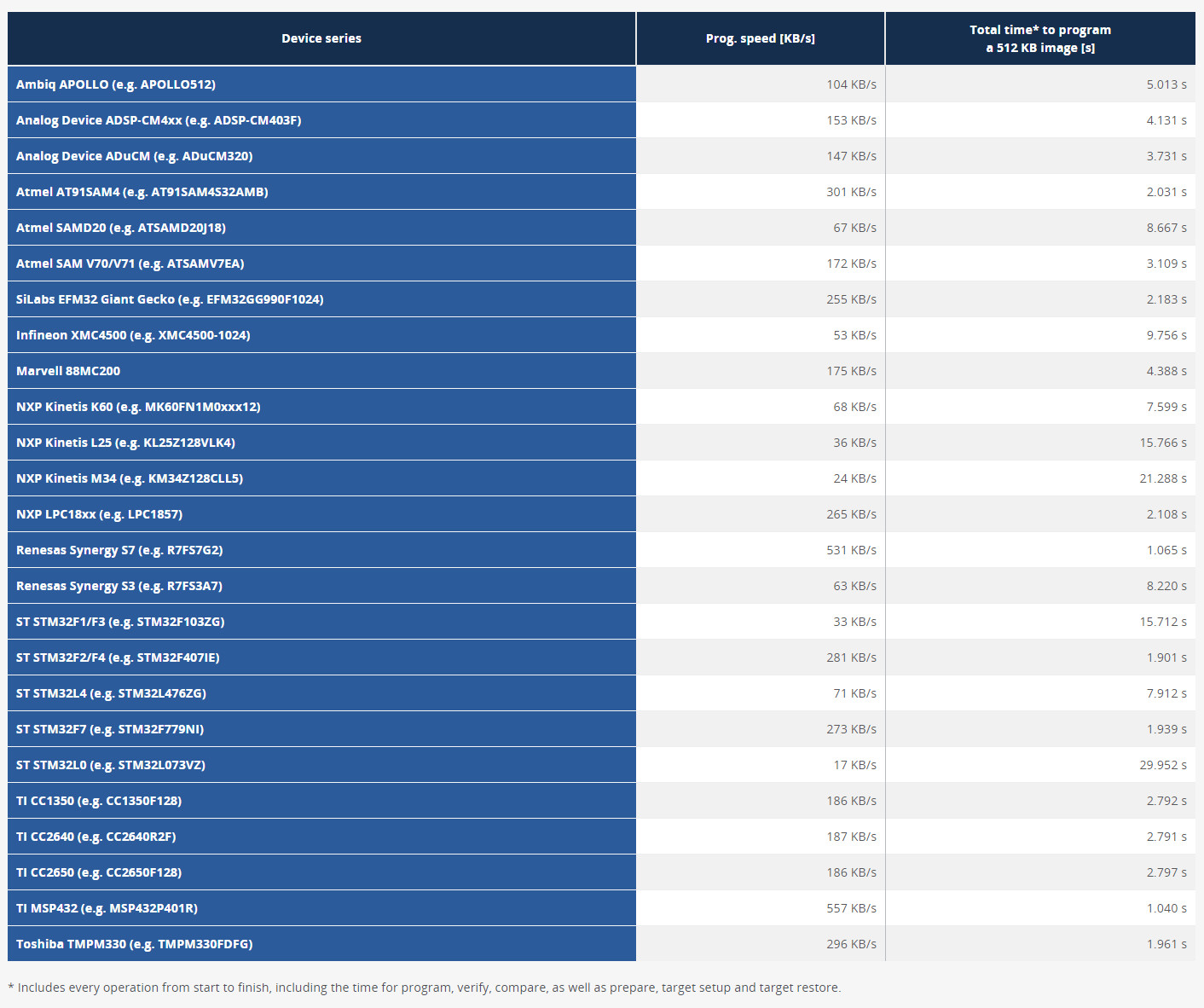This screenshot has width=1204, height=1008.
Task: Click the 301 KB/s speed value
Action: coord(851,192)
